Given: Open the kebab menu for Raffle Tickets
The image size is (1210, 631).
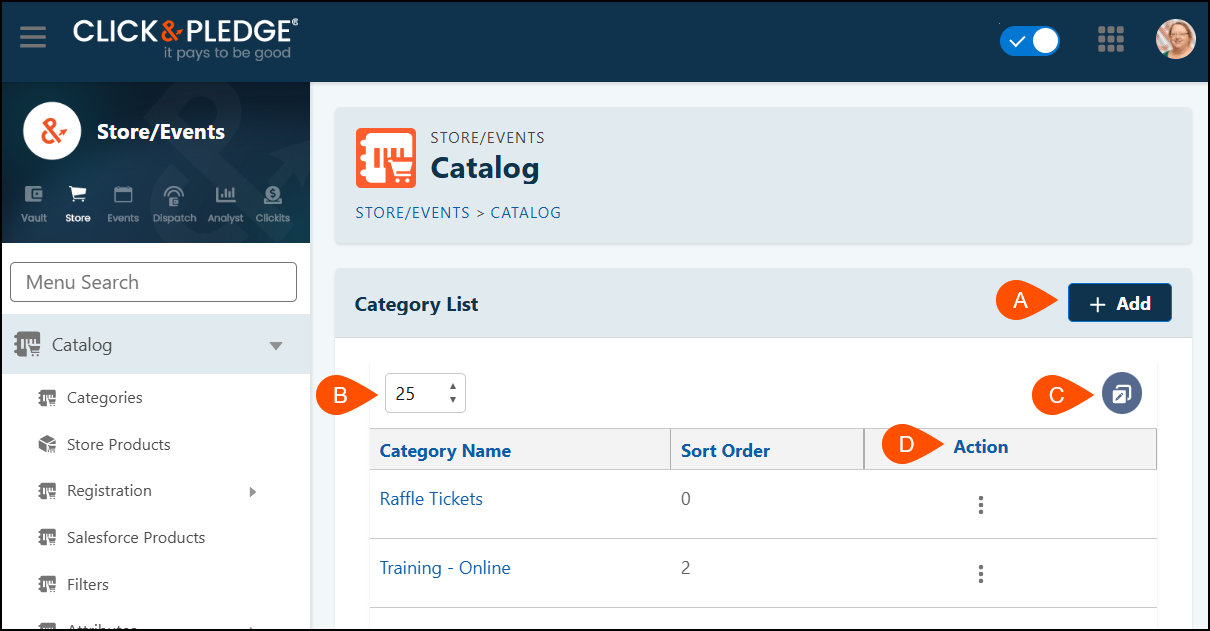Looking at the screenshot, I should tap(981, 505).
